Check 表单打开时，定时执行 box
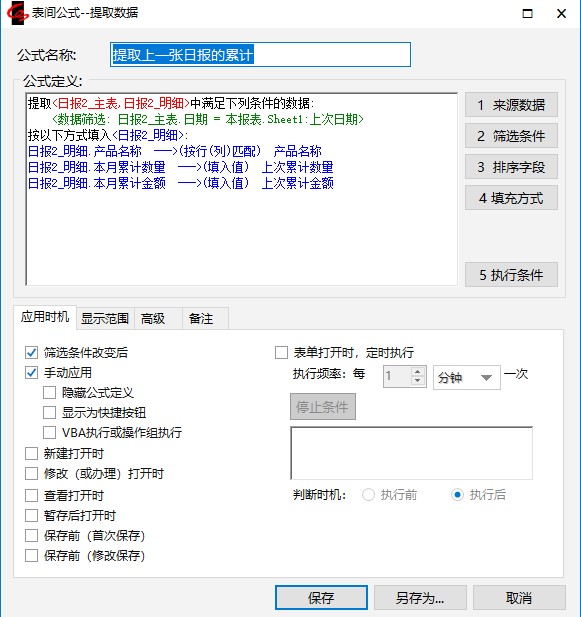Screen dimensions: 581x617 click(281, 352)
